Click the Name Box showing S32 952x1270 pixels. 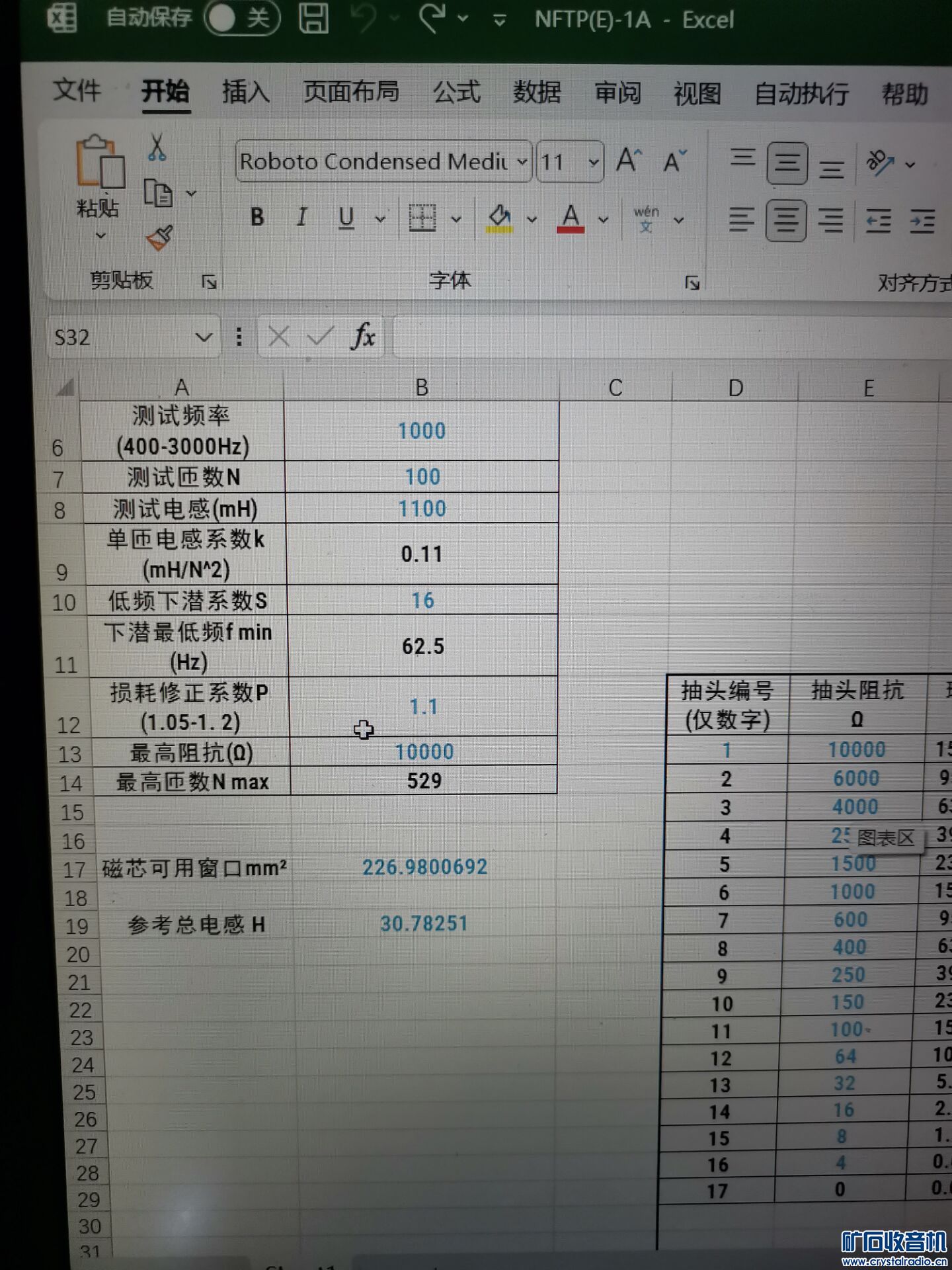point(123,337)
